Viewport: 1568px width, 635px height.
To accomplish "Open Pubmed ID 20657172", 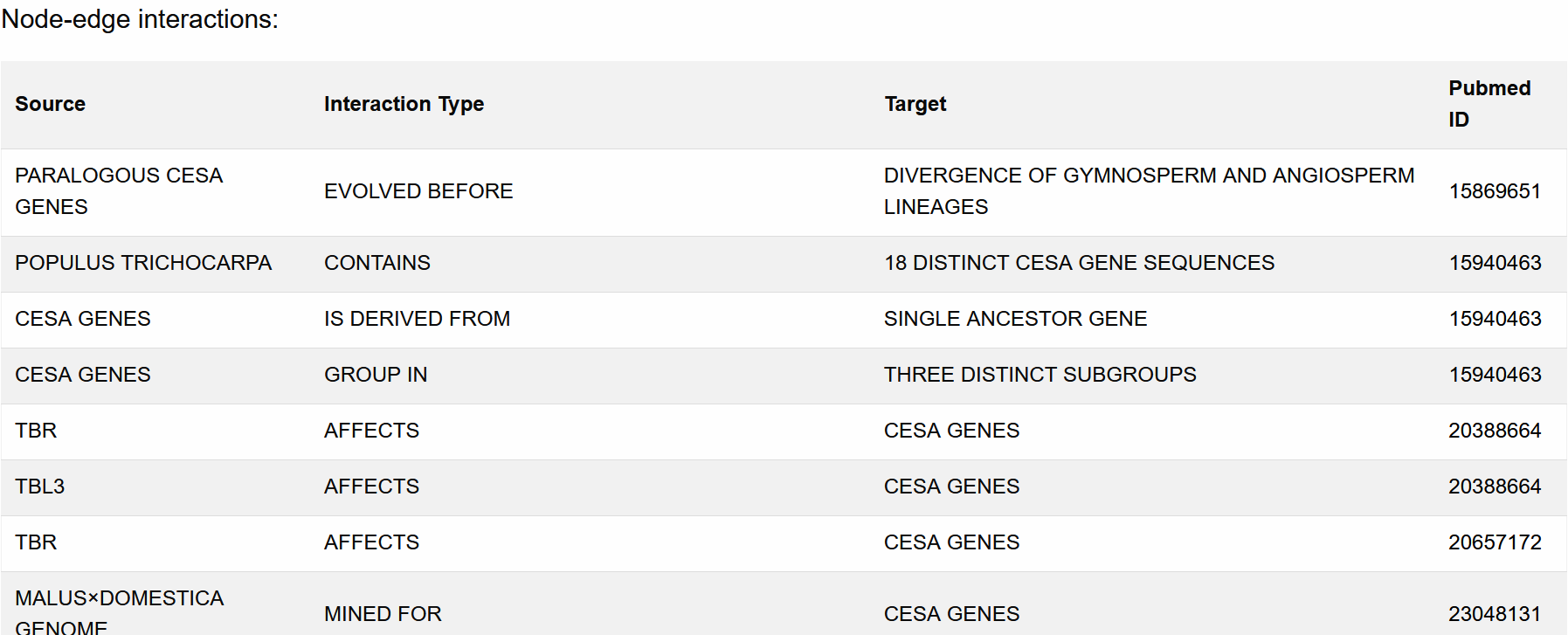I will [x=1495, y=542].
